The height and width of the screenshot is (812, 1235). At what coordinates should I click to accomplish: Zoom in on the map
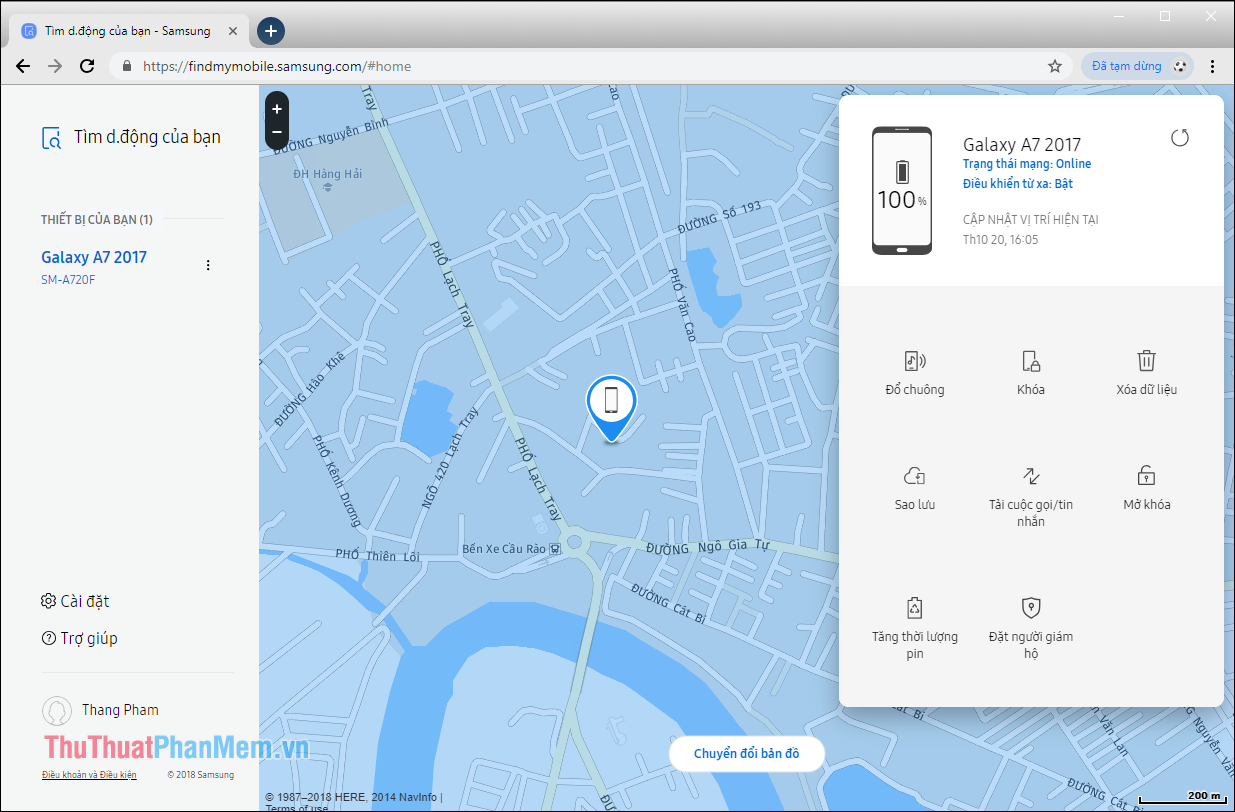click(x=276, y=108)
